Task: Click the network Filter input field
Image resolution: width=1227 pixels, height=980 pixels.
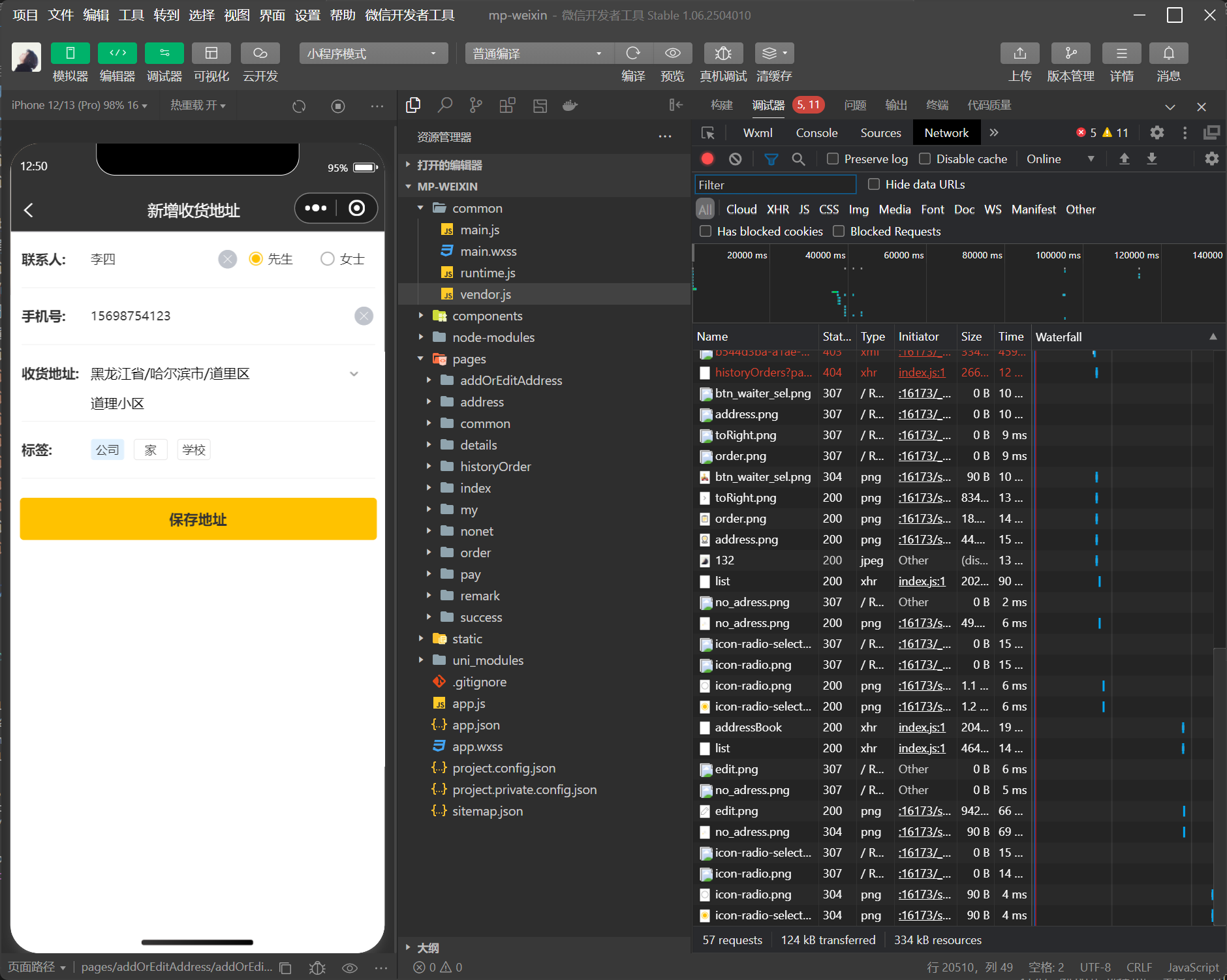Action: [x=775, y=185]
